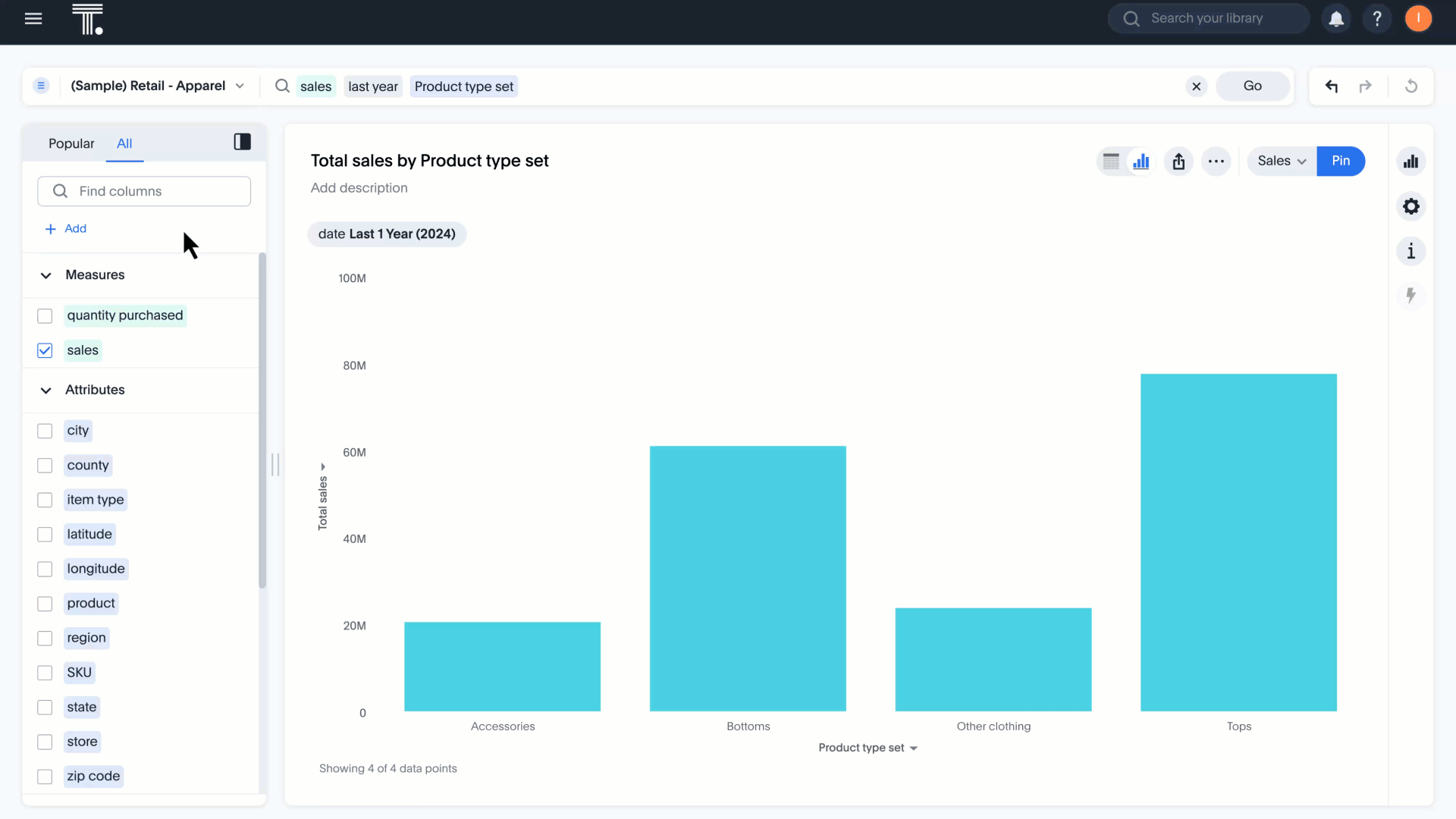Reset the search with the refresh icon
The width and height of the screenshot is (1456, 819).
pyautogui.click(x=1412, y=86)
